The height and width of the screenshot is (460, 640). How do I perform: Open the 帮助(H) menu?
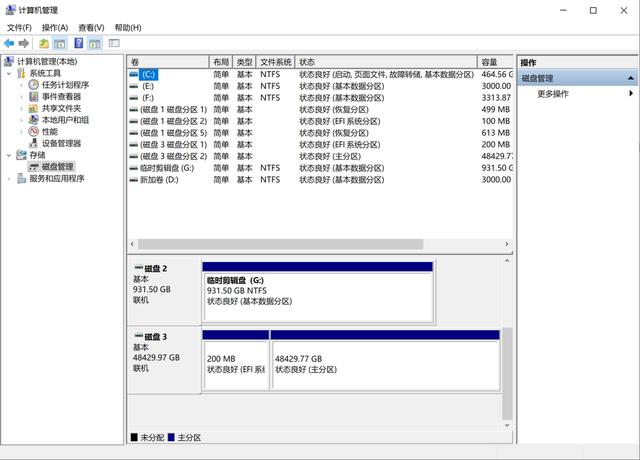pos(128,27)
